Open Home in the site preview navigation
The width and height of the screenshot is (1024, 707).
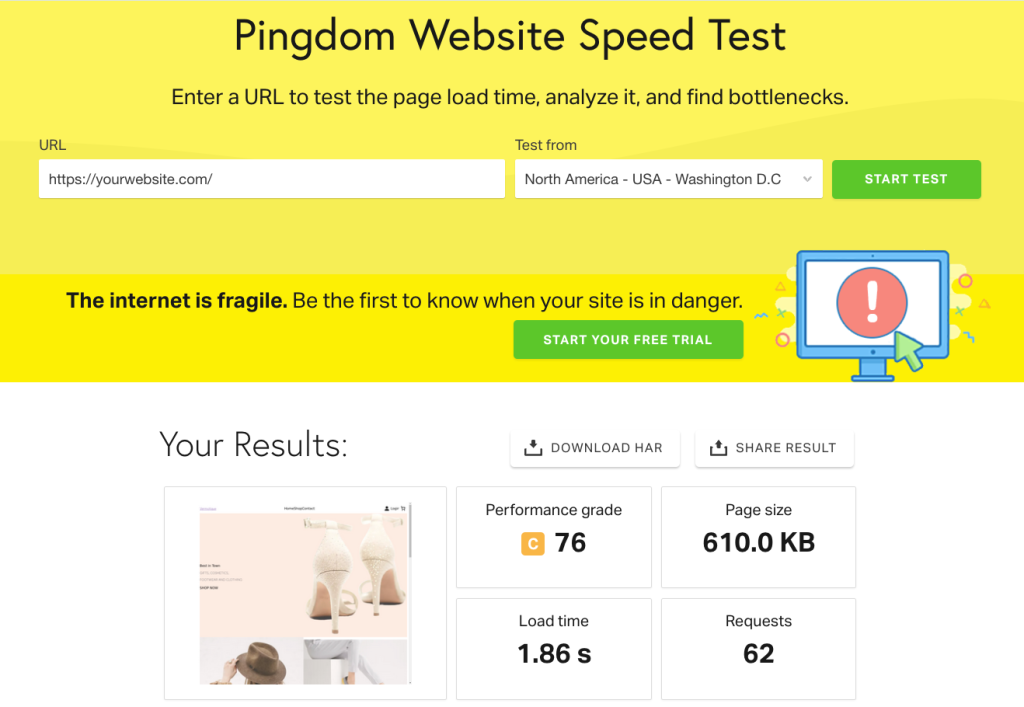click(x=286, y=508)
